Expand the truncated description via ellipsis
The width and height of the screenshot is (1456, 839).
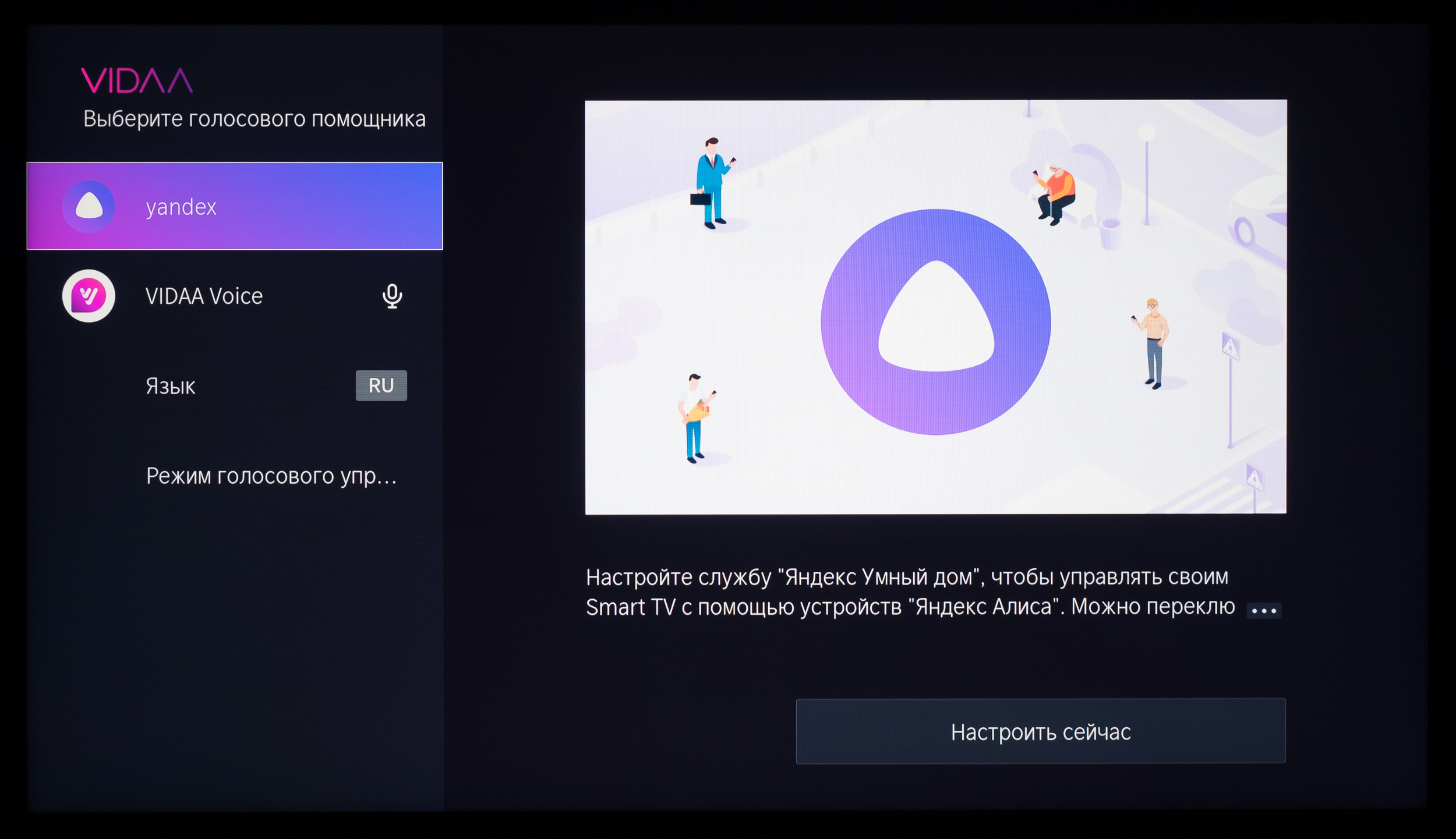pos(1264,611)
